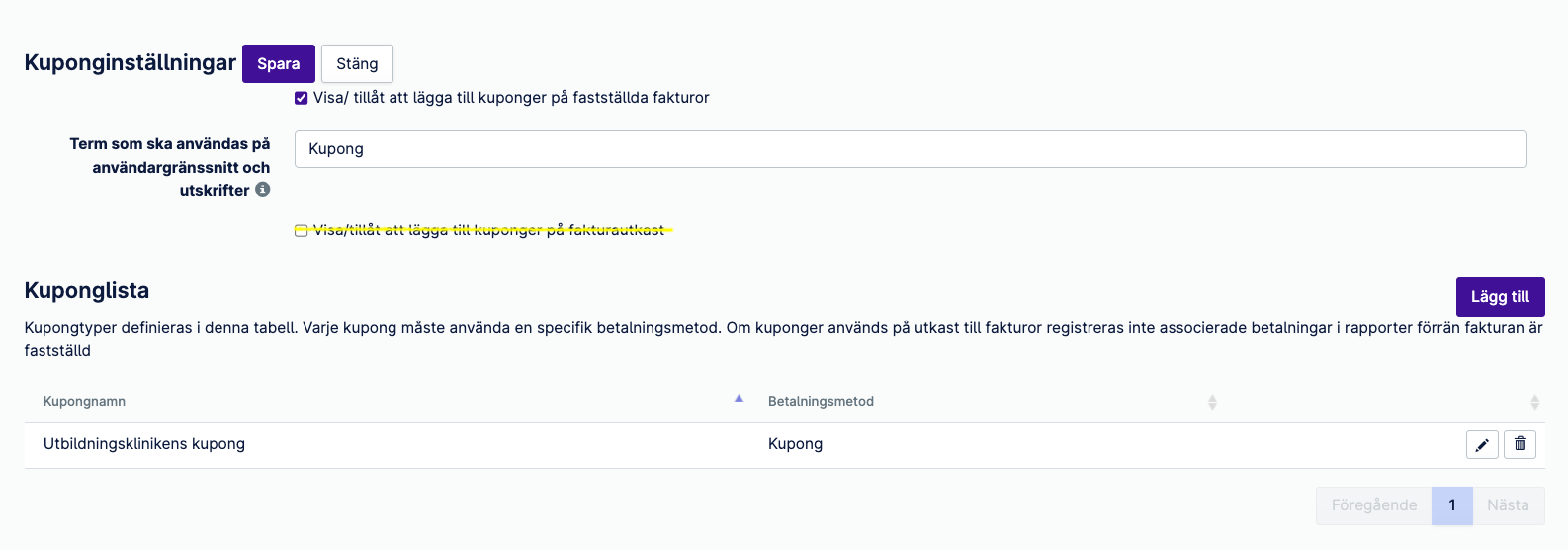Edit the Utbildningsklinikens kupong row via pencil icon
1568x550 pixels.
click(1482, 444)
